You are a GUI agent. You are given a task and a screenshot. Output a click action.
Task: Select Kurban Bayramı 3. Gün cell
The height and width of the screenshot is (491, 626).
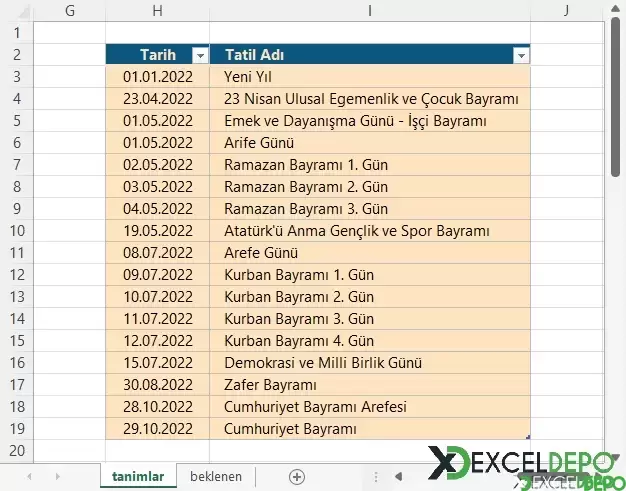pyautogui.click(x=370, y=319)
